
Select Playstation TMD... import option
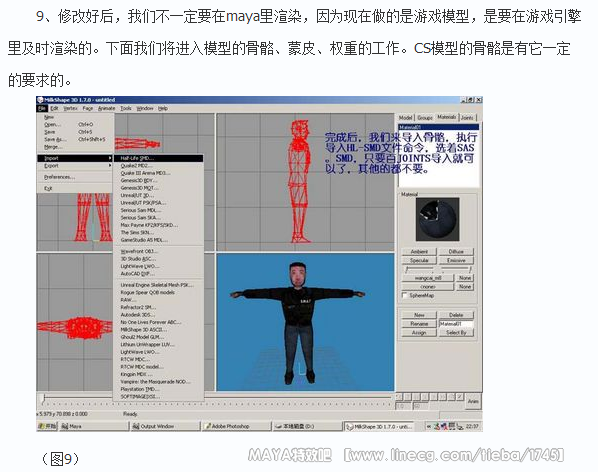[159, 389]
